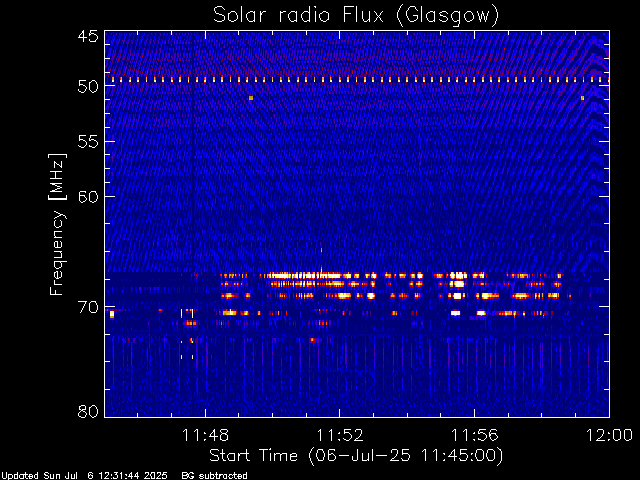Click the 'Frequency [MHz]' axis label
This screenshot has width=640, height=480.
click(57, 224)
